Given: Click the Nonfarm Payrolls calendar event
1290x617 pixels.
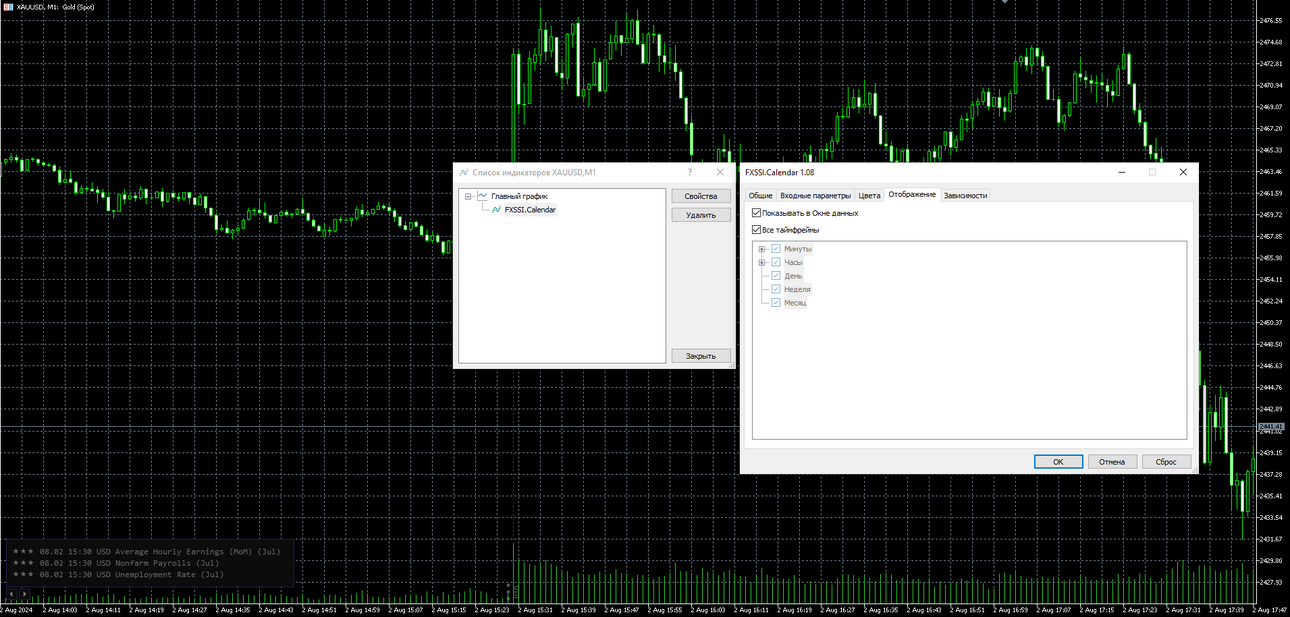Looking at the screenshot, I should coord(116,563).
